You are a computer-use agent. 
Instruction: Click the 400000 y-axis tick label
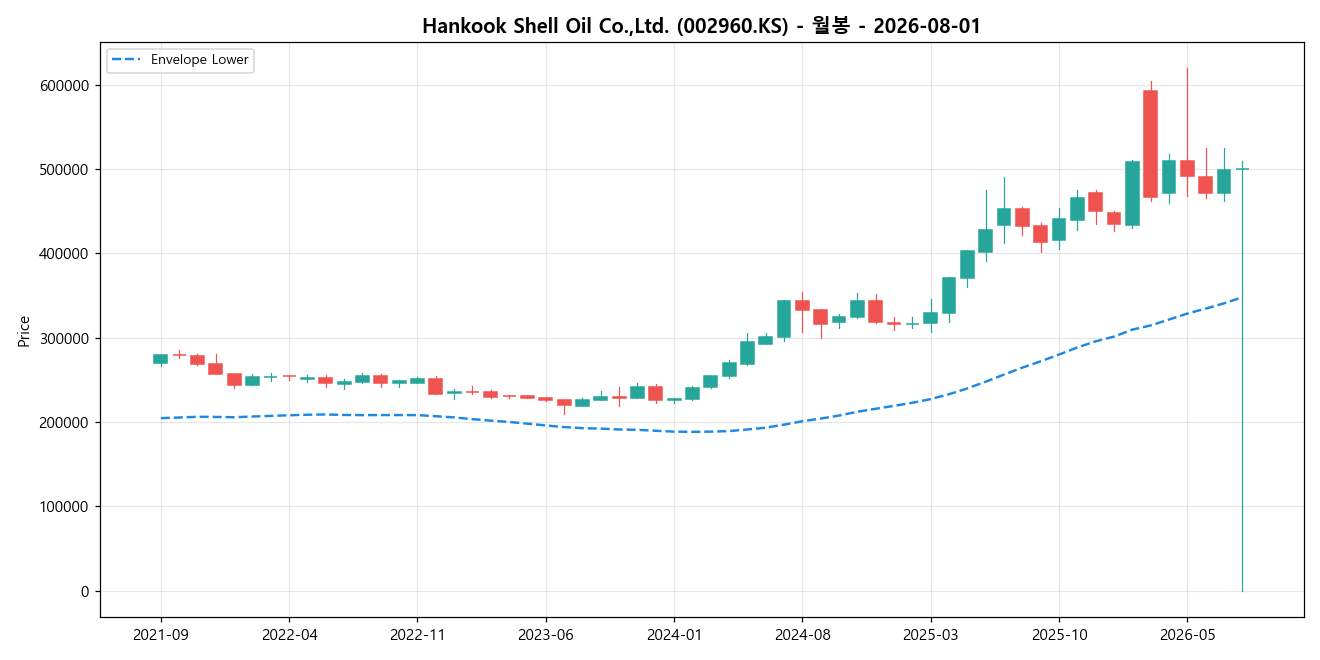click(66, 254)
